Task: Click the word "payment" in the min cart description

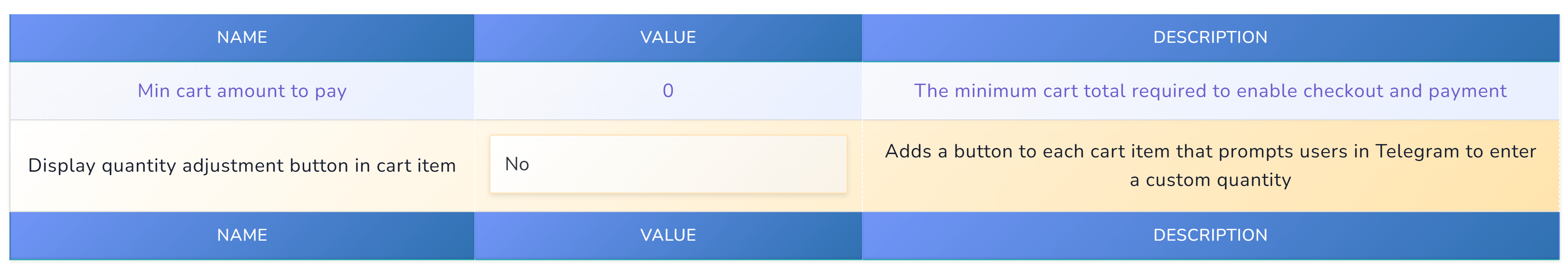Action: pos(1468,91)
